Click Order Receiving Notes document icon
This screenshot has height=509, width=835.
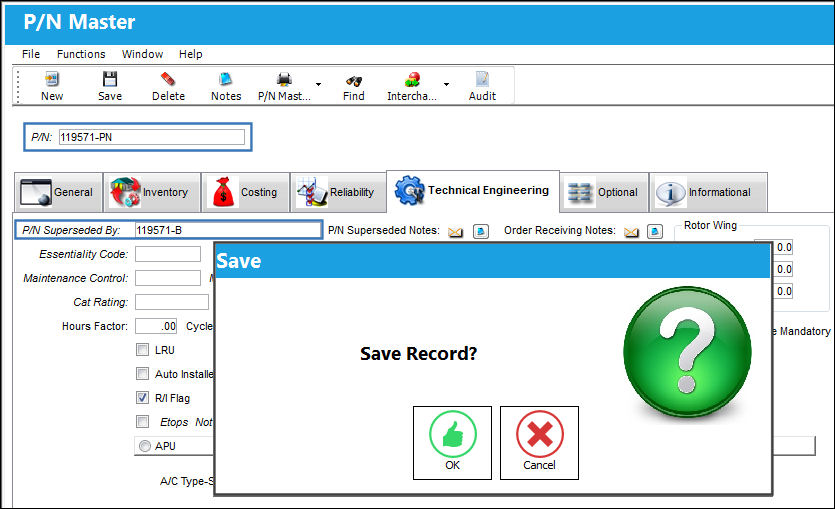click(655, 231)
